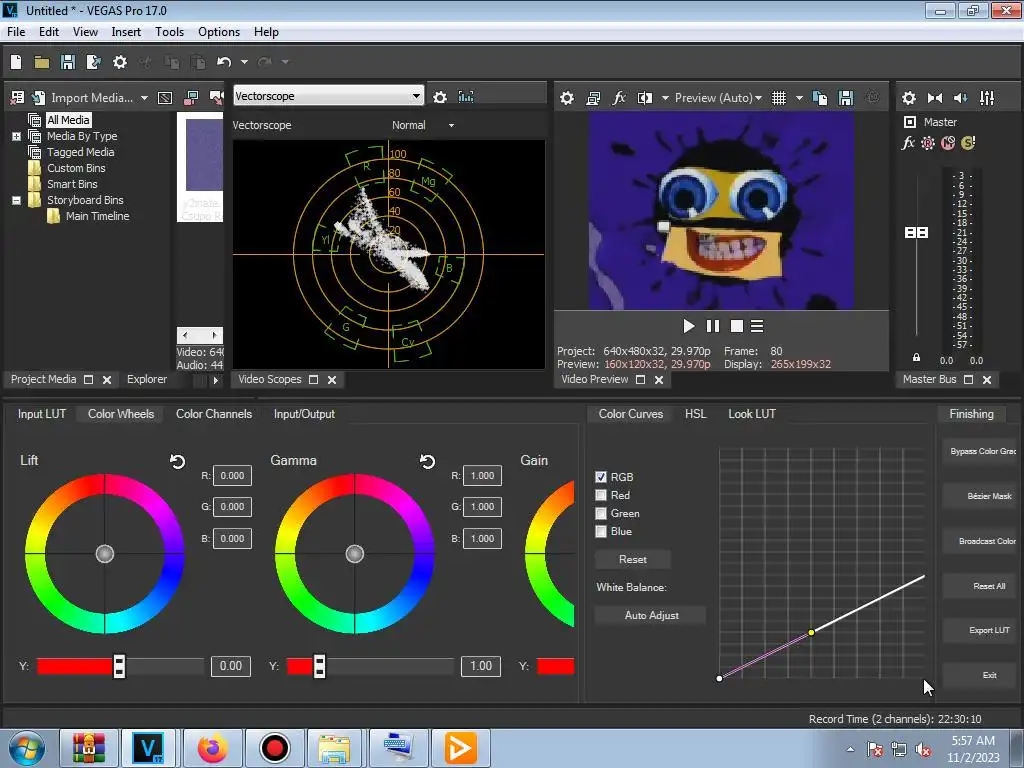Click the curves Reset button

[x=633, y=560]
